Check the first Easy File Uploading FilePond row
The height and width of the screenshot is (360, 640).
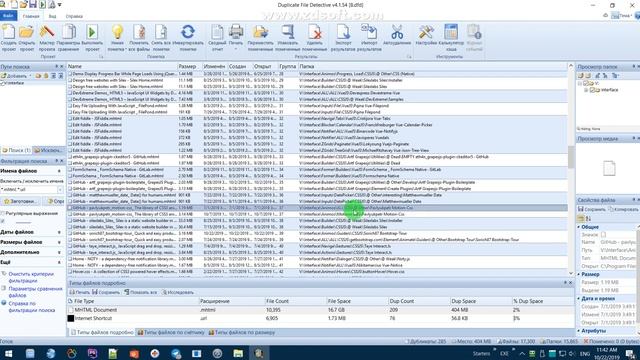click(x=70, y=106)
